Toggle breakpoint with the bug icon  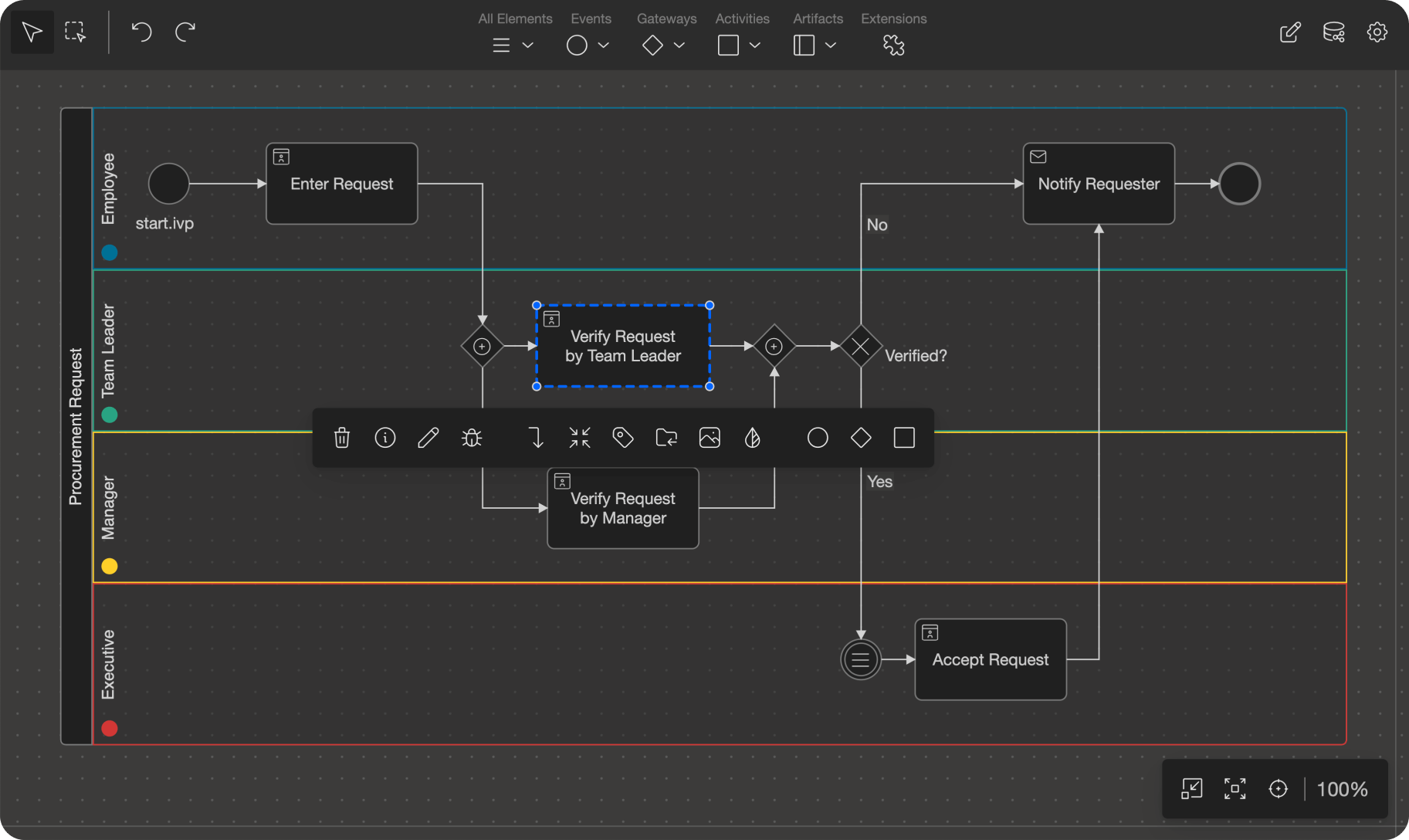pos(472,438)
